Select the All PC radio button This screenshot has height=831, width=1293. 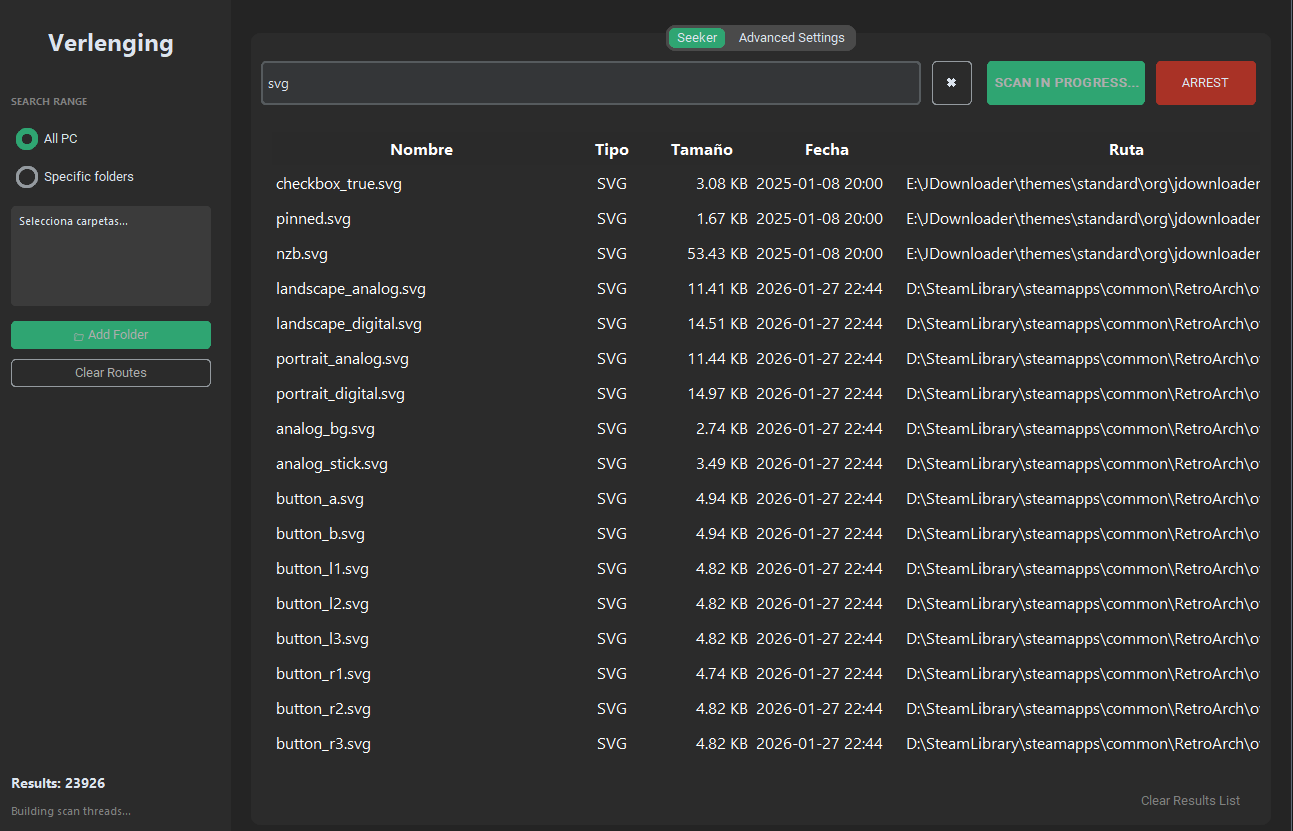27,139
